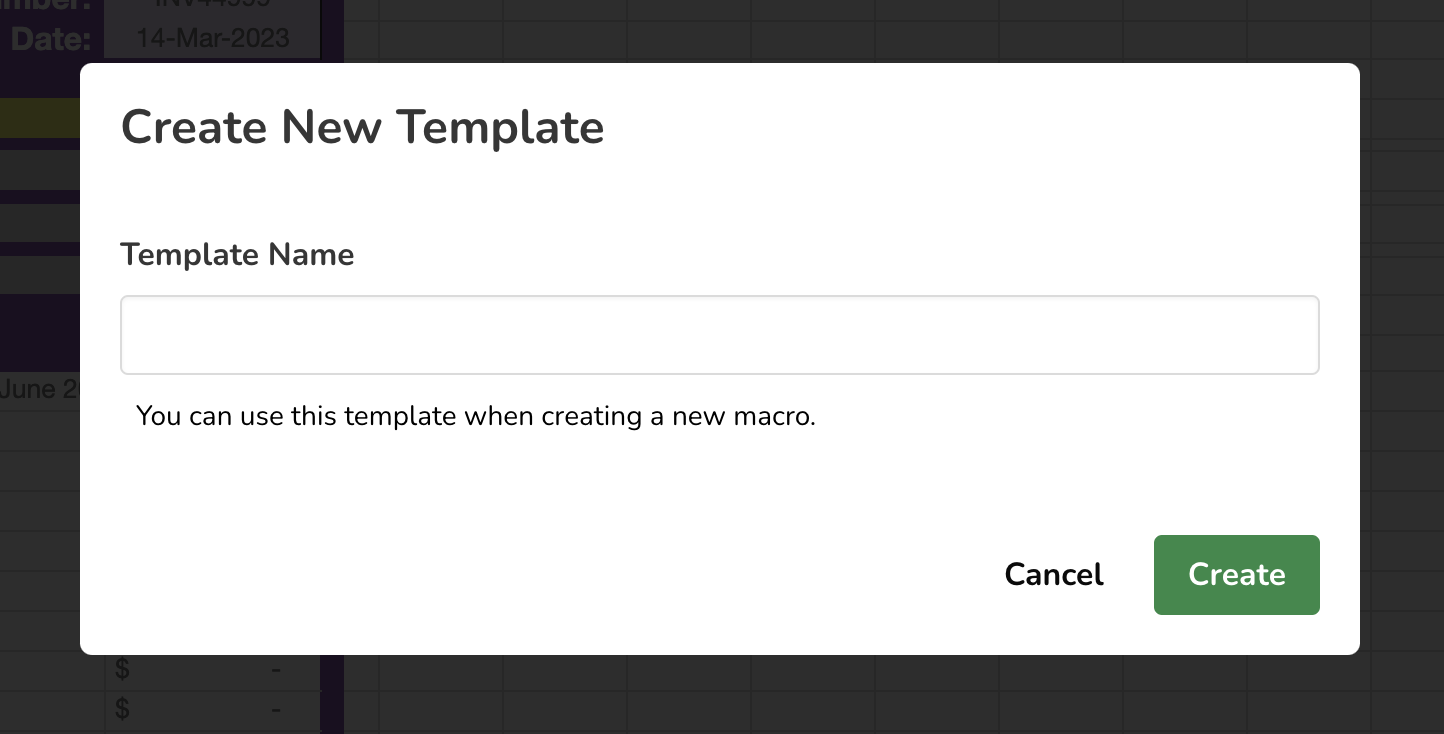Click the cut-off "Number:" label at top
This screenshot has height=734, width=1444.
50,6
